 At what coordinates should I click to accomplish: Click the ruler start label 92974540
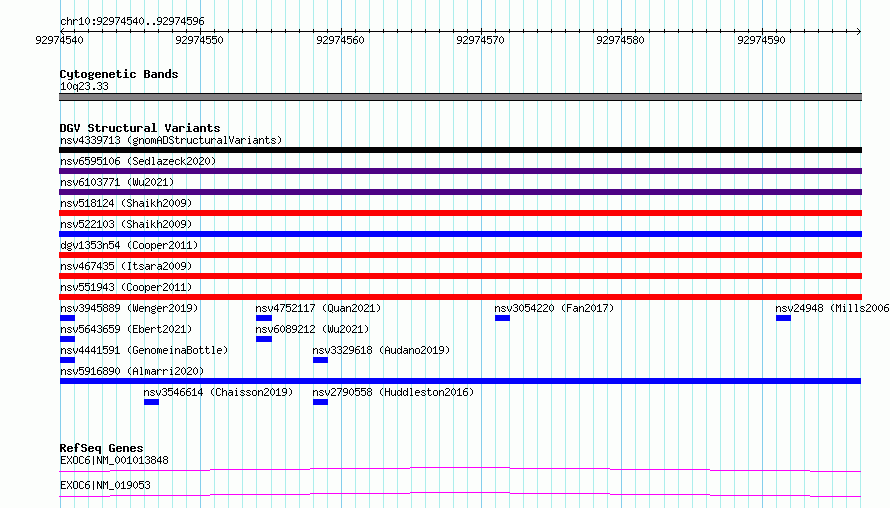point(59,40)
